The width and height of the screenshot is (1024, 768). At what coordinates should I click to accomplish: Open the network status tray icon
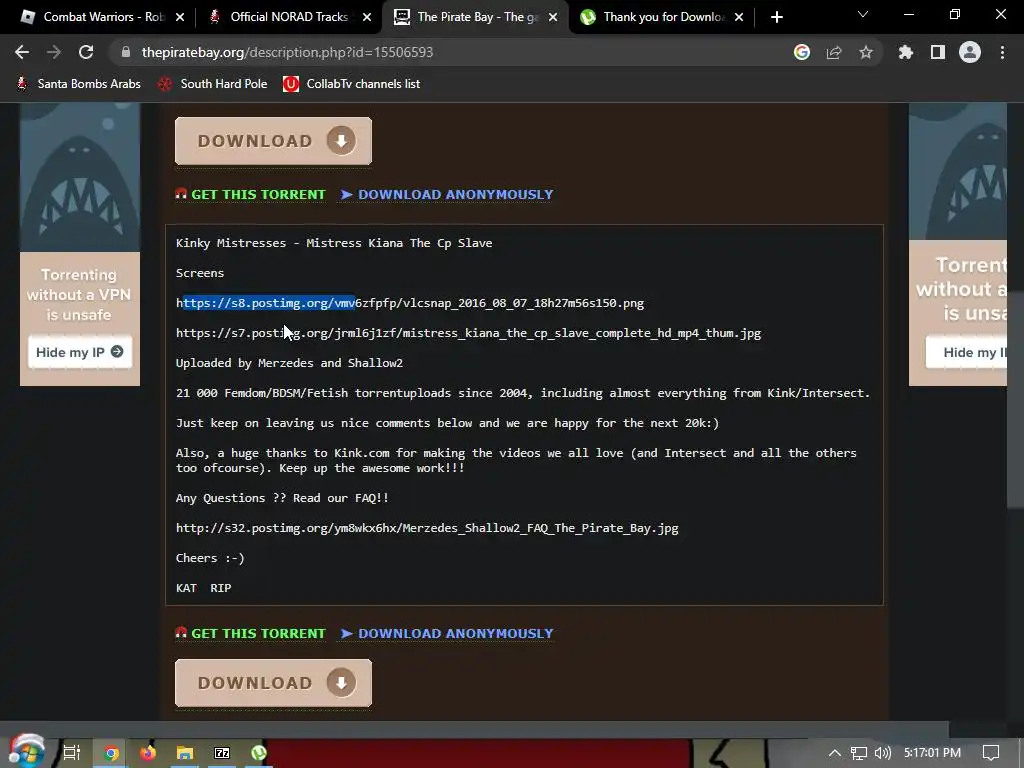tap(859, 753)
